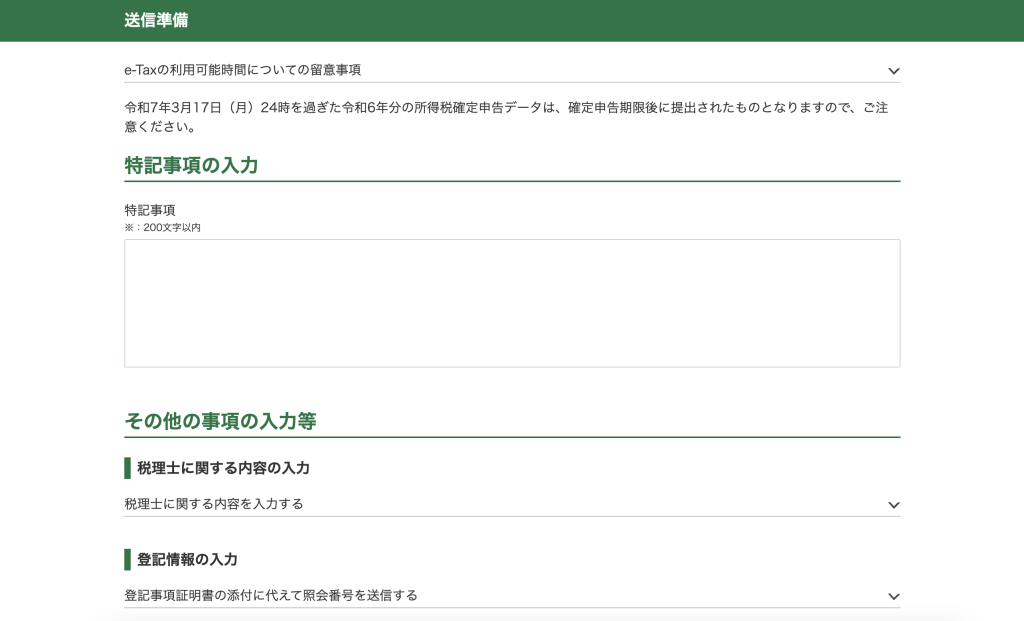Click the ※200文字以内 note
The width and height of the screenshot is (1024, 621).
pos(163,228)
